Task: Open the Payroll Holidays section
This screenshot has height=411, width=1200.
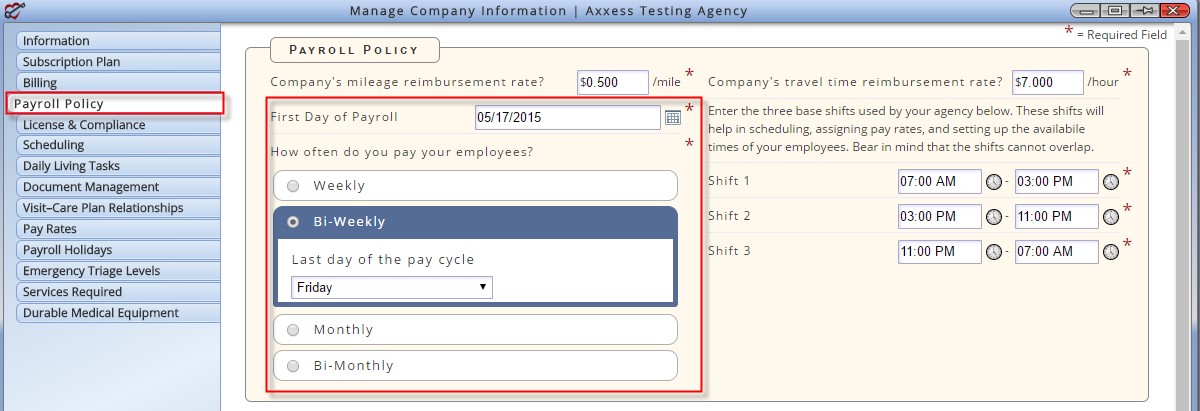Action: click(x=118, y=250)
